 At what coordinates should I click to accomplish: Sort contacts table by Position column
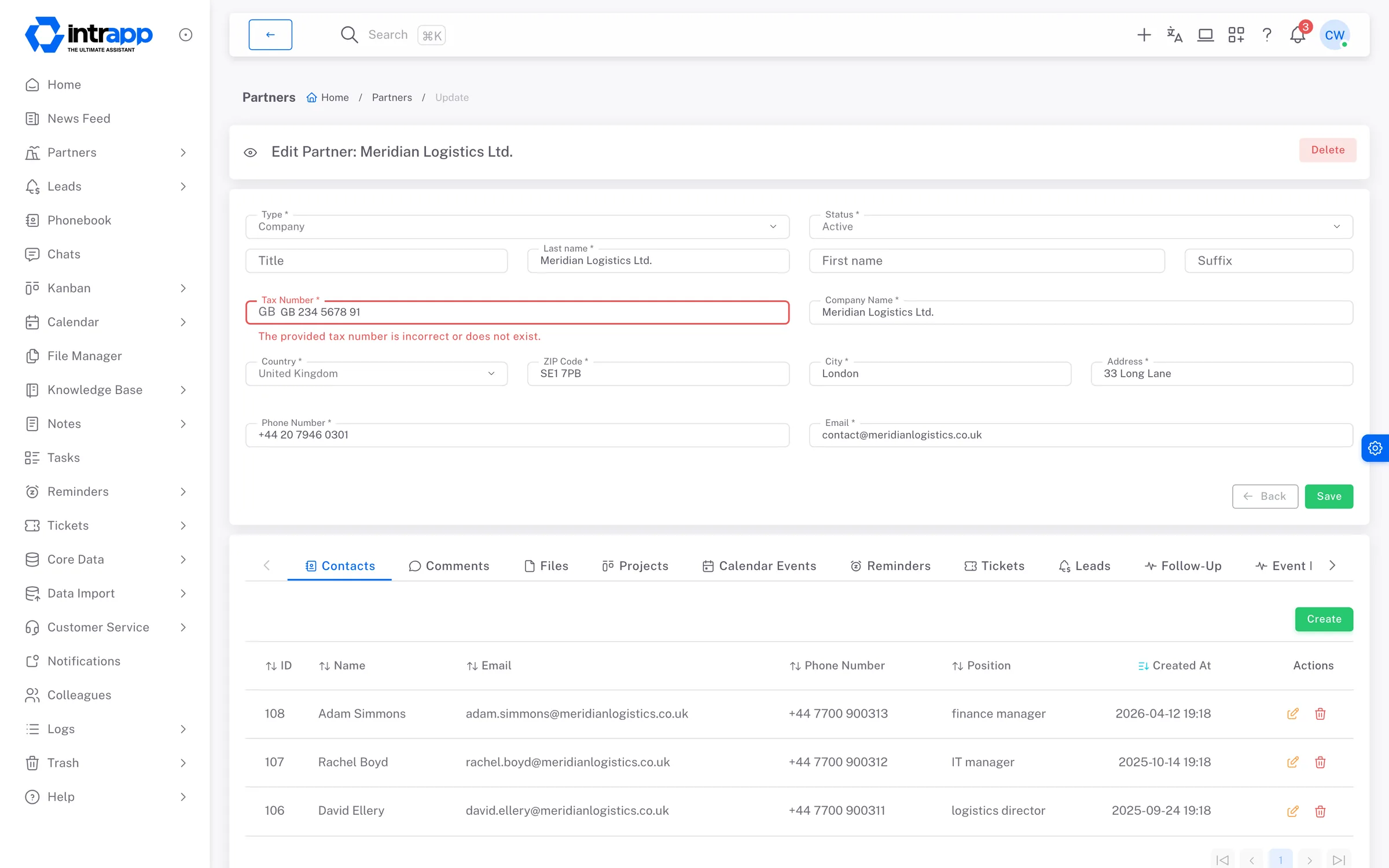pos(981,665)
